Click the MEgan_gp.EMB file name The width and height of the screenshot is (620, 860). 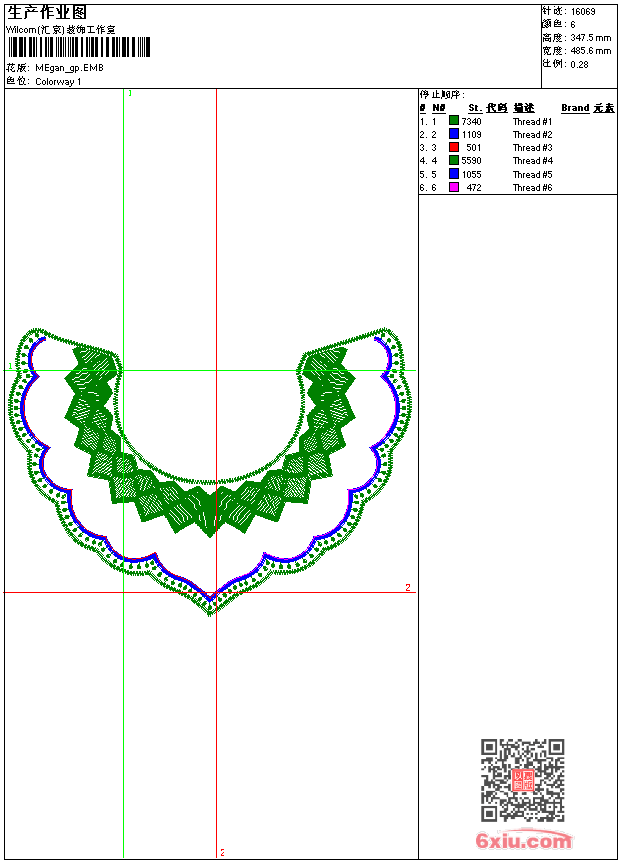(69, 68)
